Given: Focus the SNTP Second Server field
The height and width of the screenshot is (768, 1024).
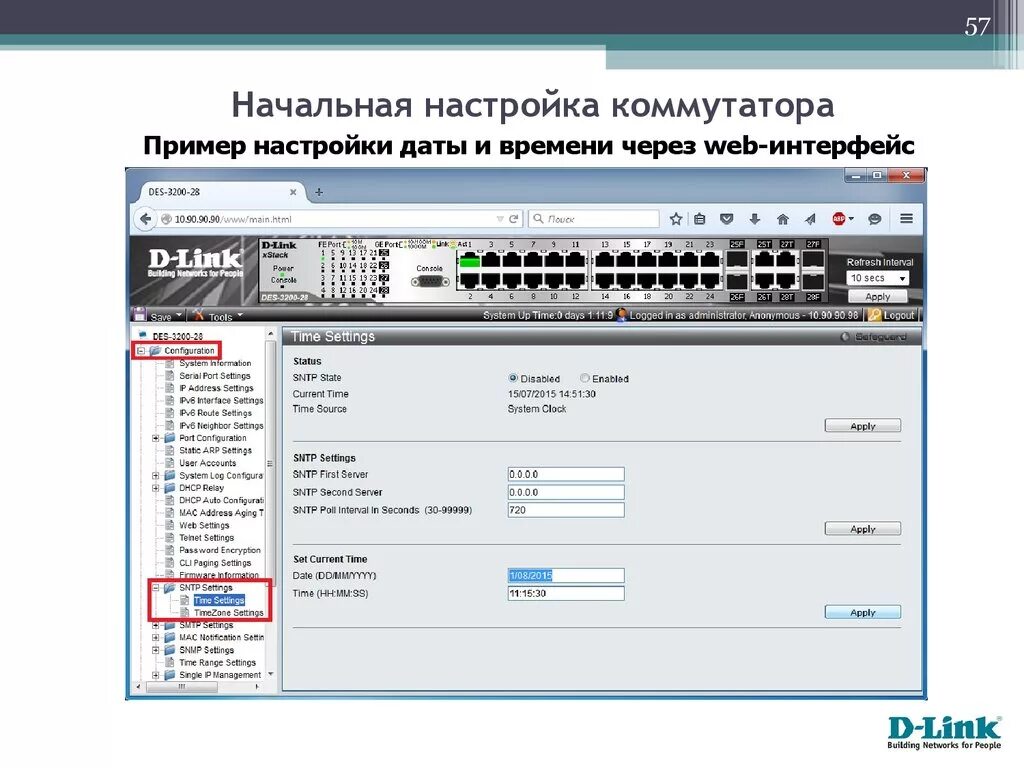Looking at the screenshot, I should [x=566, y=492].
